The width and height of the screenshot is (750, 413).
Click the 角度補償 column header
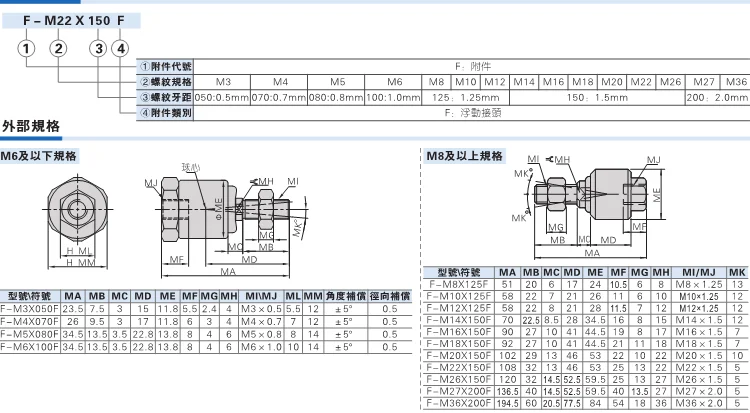tap(344, 296)
